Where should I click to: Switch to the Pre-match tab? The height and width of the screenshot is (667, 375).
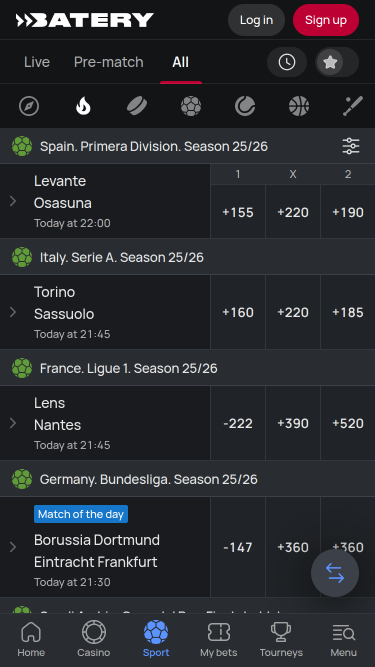[x=109, y=62]
